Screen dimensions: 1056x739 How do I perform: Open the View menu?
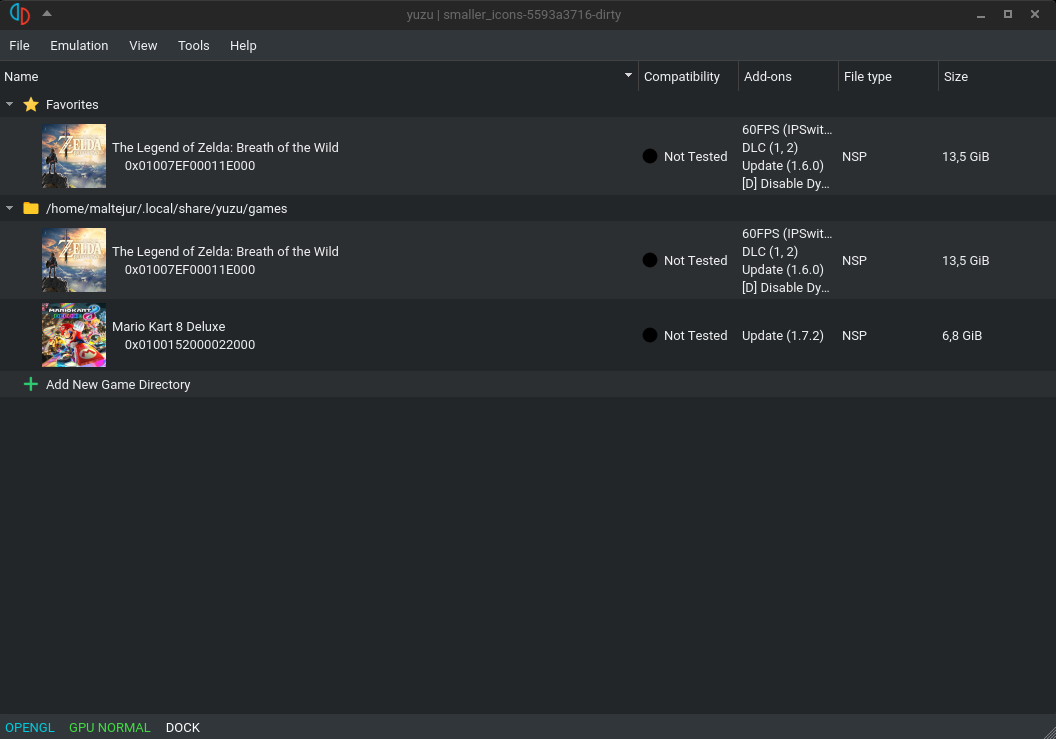tap(143, 46)
